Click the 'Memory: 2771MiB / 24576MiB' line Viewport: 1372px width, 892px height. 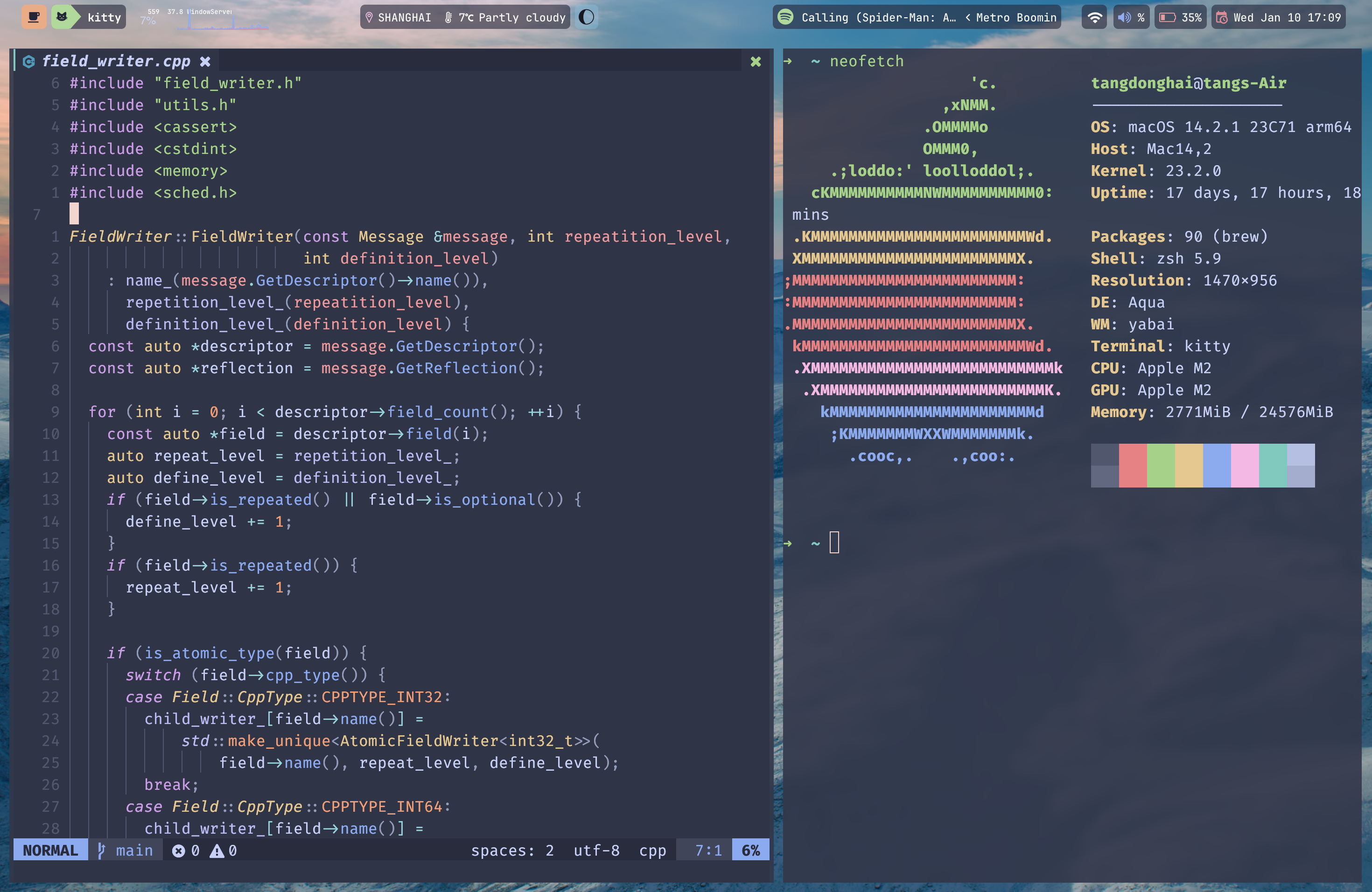point(1212,411)
